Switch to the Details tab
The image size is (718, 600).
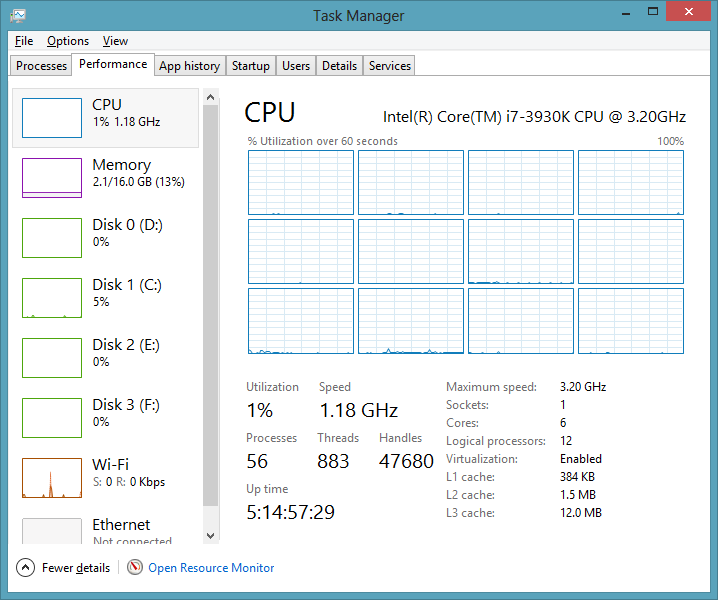pos(339,66)
